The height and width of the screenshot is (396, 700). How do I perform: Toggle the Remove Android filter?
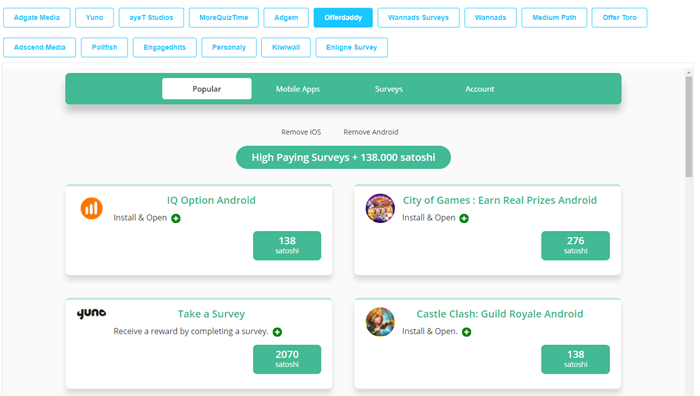[371, 132]
